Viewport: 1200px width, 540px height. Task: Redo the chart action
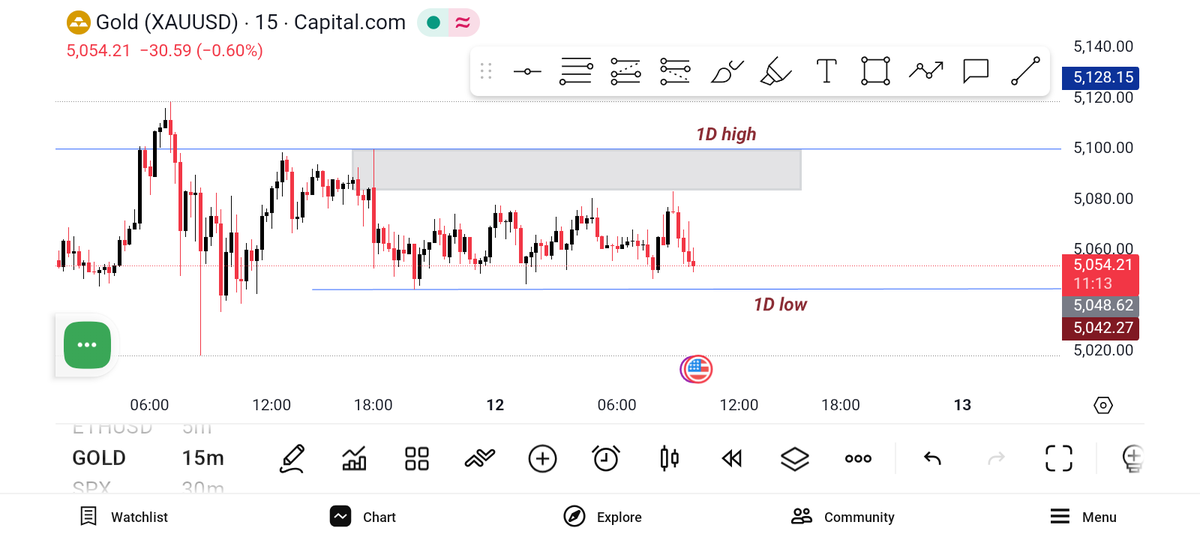pos(996,458)
